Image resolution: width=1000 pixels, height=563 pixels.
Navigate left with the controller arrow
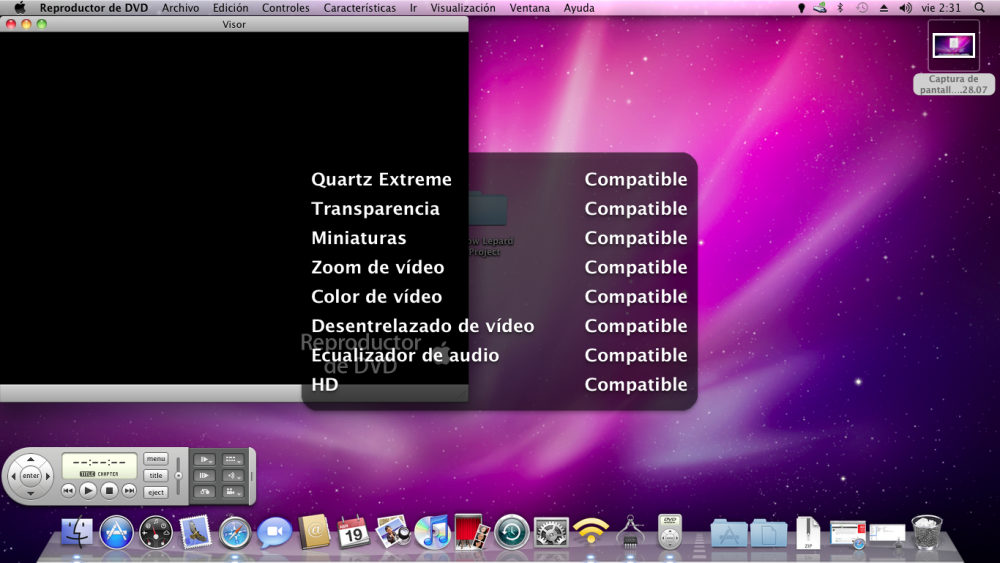click(13, 476)
